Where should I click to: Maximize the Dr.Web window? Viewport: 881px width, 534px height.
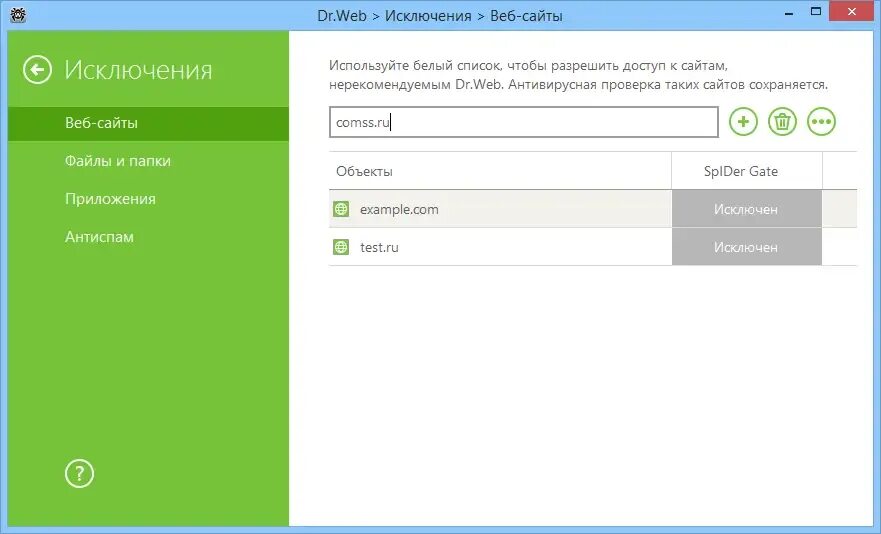816,11
